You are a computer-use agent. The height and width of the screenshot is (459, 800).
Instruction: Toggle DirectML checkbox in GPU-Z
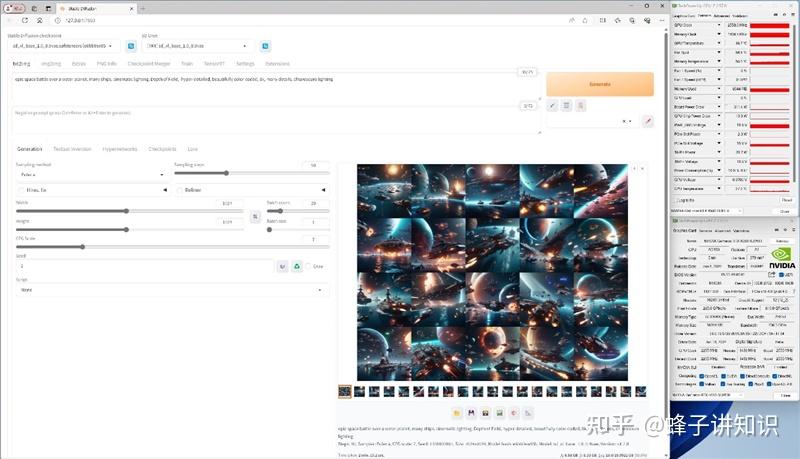[x=776, y=376]
